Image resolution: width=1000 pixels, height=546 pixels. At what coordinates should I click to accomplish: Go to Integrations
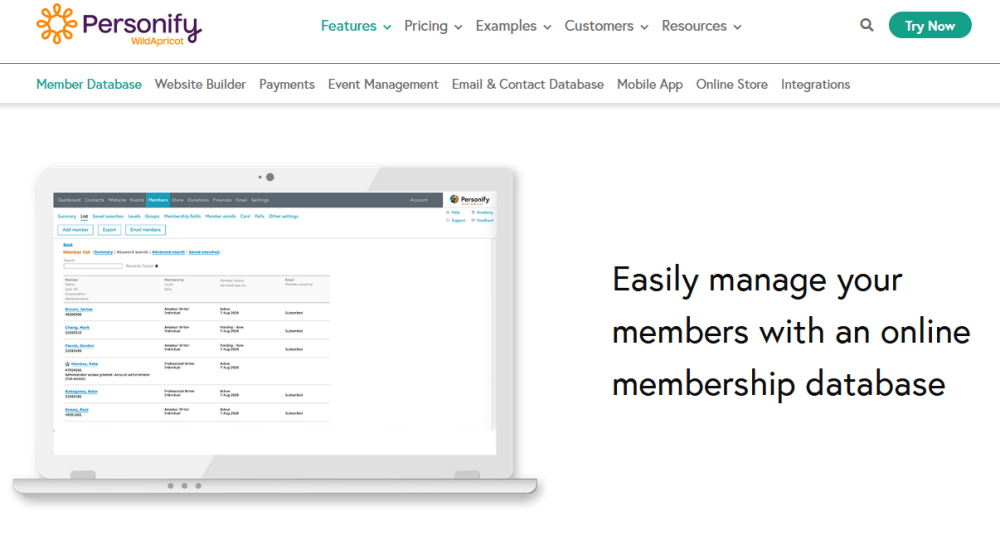click(815, 84)
